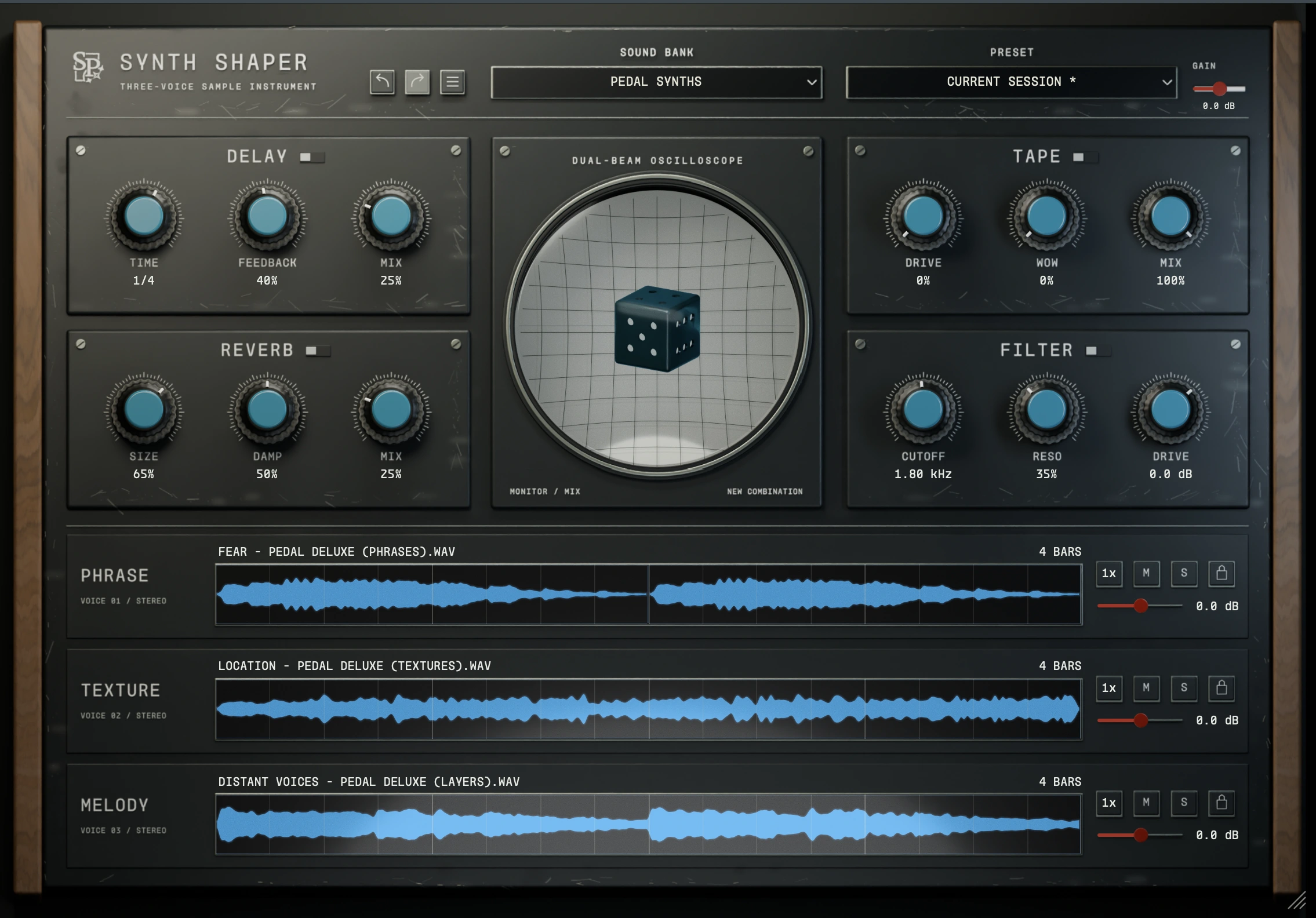The width and height of the screenshot is (1316, 918).
Task: Click the Filter Cutoff knob
Action: (x=923, y=410)
